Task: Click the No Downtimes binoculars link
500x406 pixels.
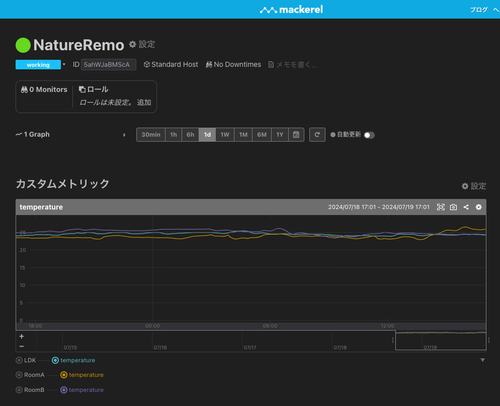Action: pyautogui.click(x=233, y=65)
